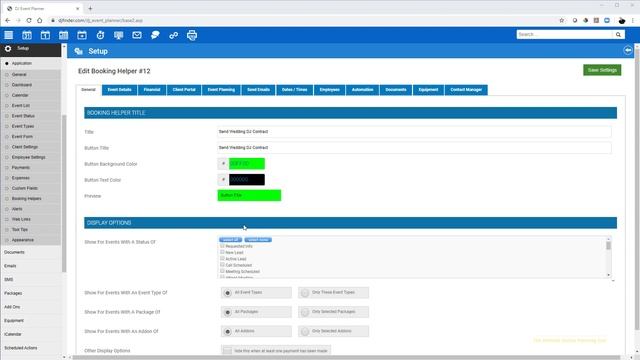Click the printer toolbar icon
This screenshot has height=360, width=640.
pos(192,35)
